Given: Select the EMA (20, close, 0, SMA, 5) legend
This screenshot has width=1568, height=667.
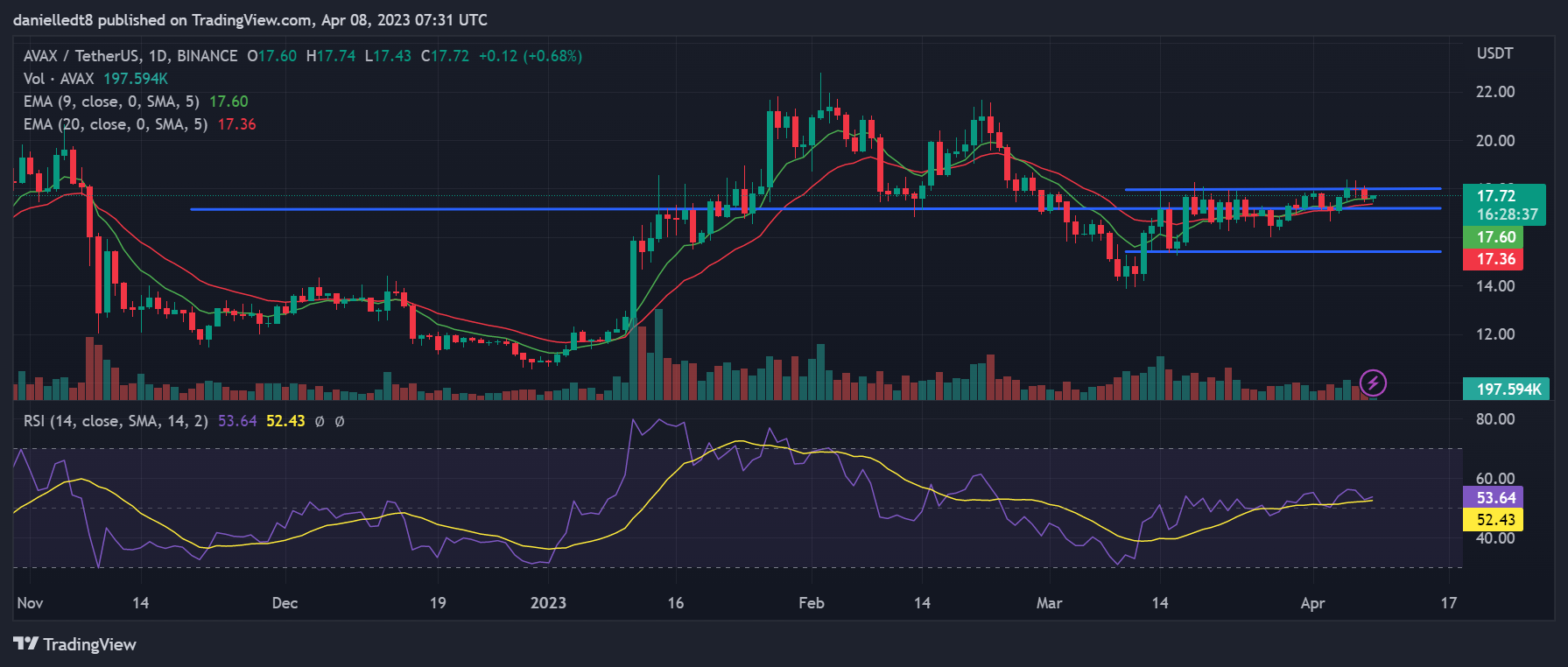Looking at the screenshot, I should point(116,124).
